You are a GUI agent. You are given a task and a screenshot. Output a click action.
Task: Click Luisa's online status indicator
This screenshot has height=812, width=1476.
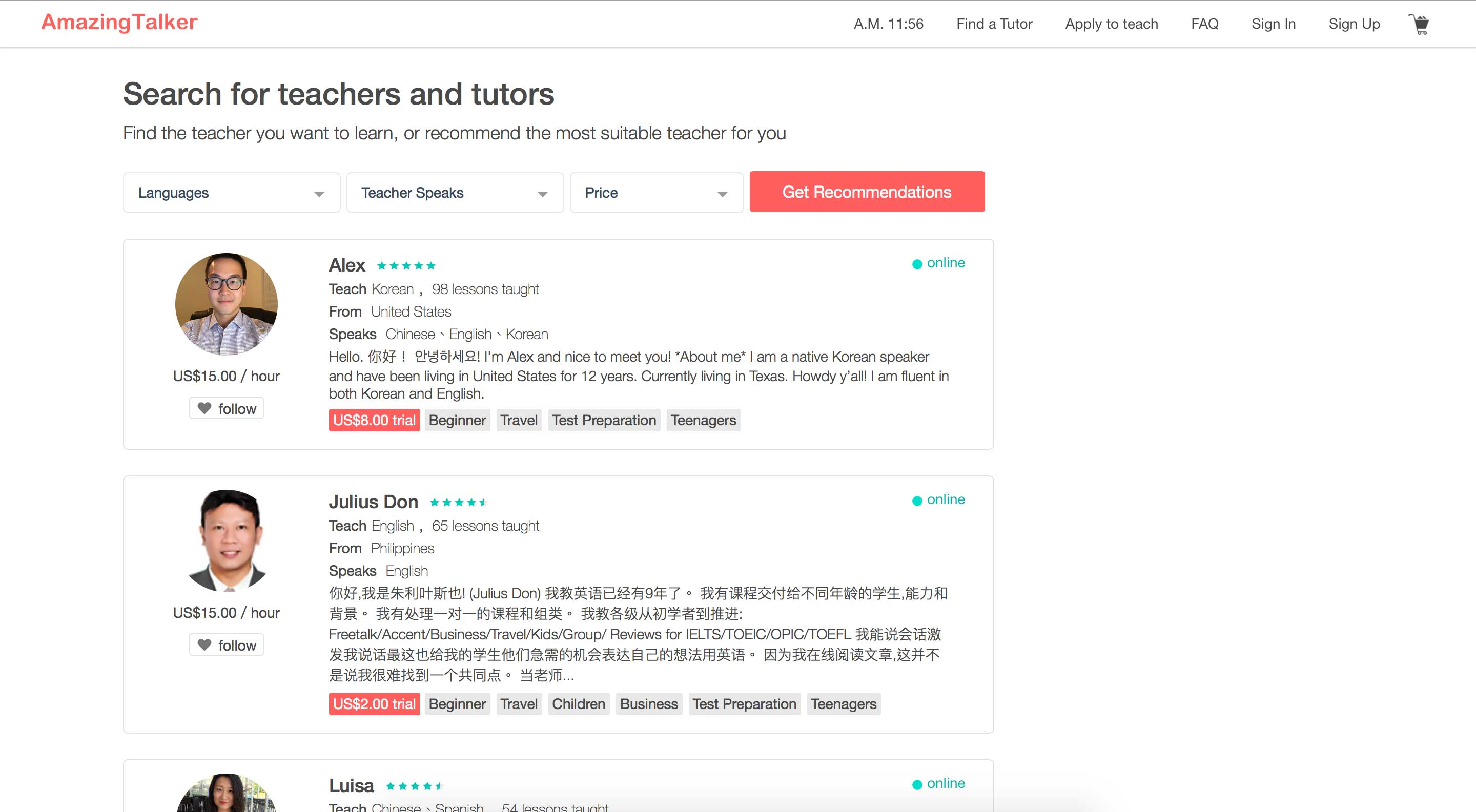tap(938, 783)
